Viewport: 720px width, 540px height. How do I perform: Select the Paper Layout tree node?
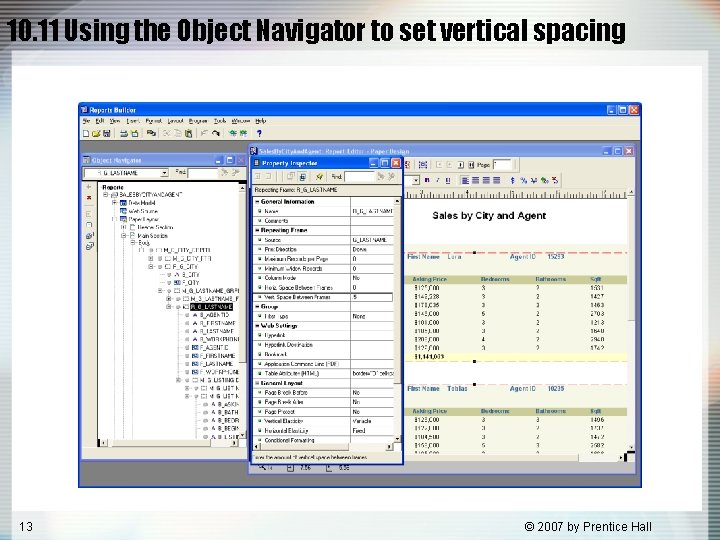(143, 219)
